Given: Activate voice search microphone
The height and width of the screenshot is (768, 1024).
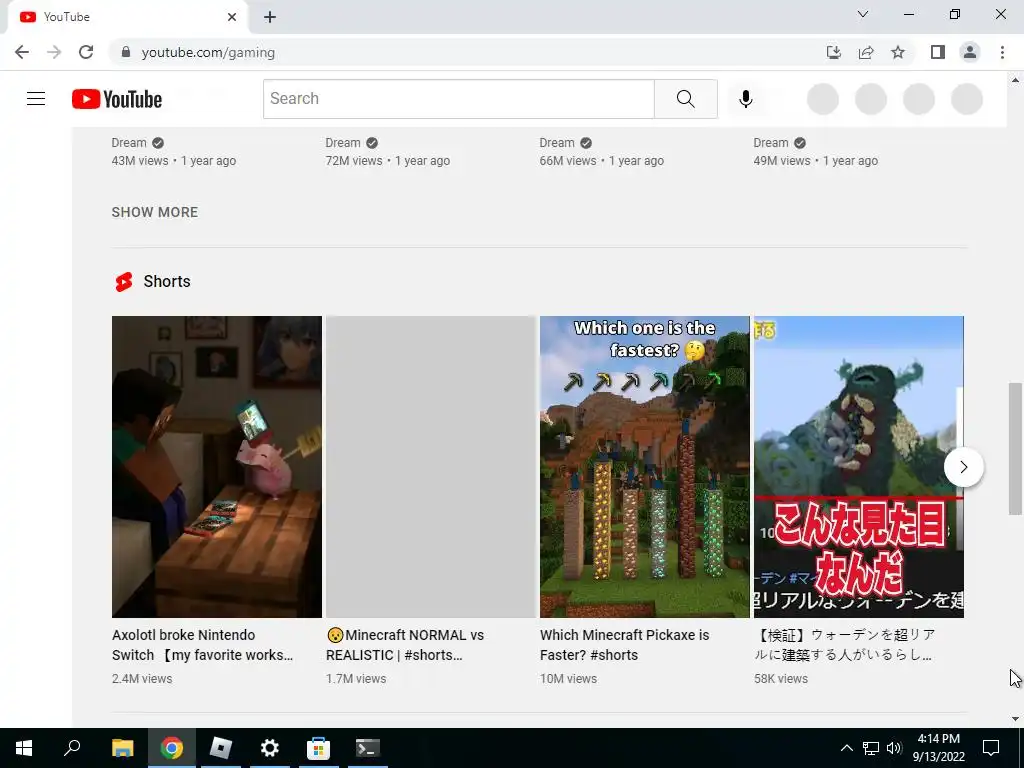Looking at the screenshot, I should click(745, 99).
